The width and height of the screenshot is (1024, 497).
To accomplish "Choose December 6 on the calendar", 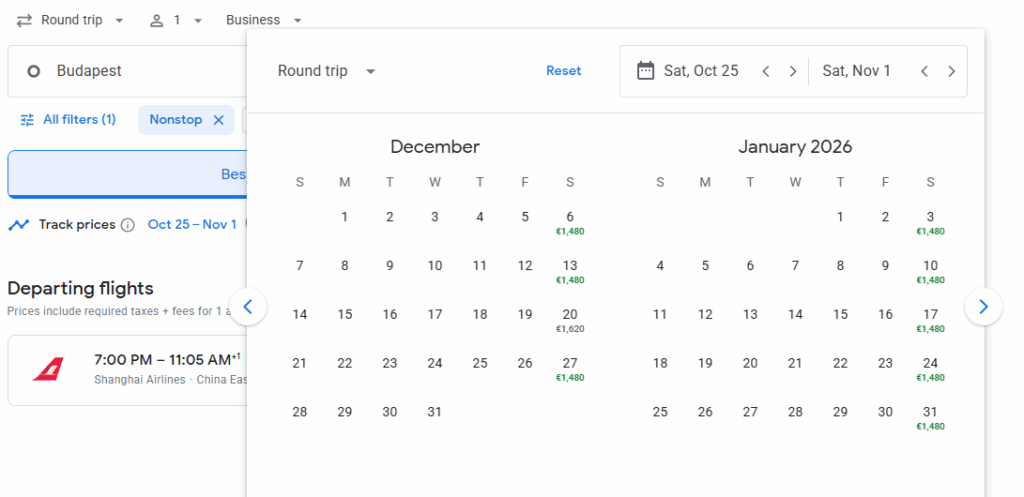I will [570, 222].
